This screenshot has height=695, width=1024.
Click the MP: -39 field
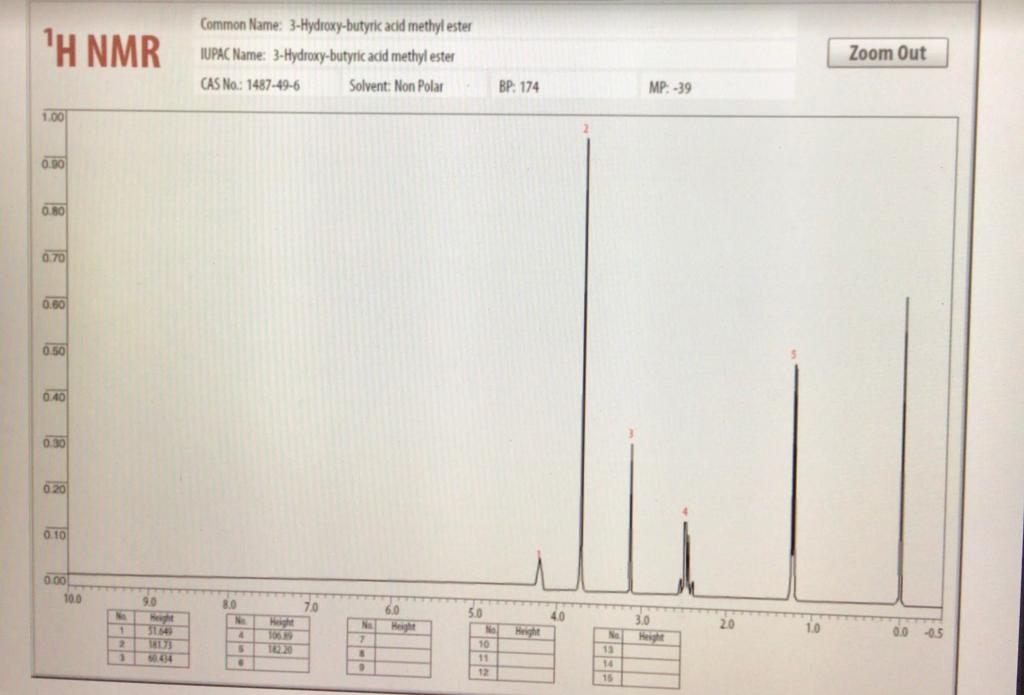[673, 86]
